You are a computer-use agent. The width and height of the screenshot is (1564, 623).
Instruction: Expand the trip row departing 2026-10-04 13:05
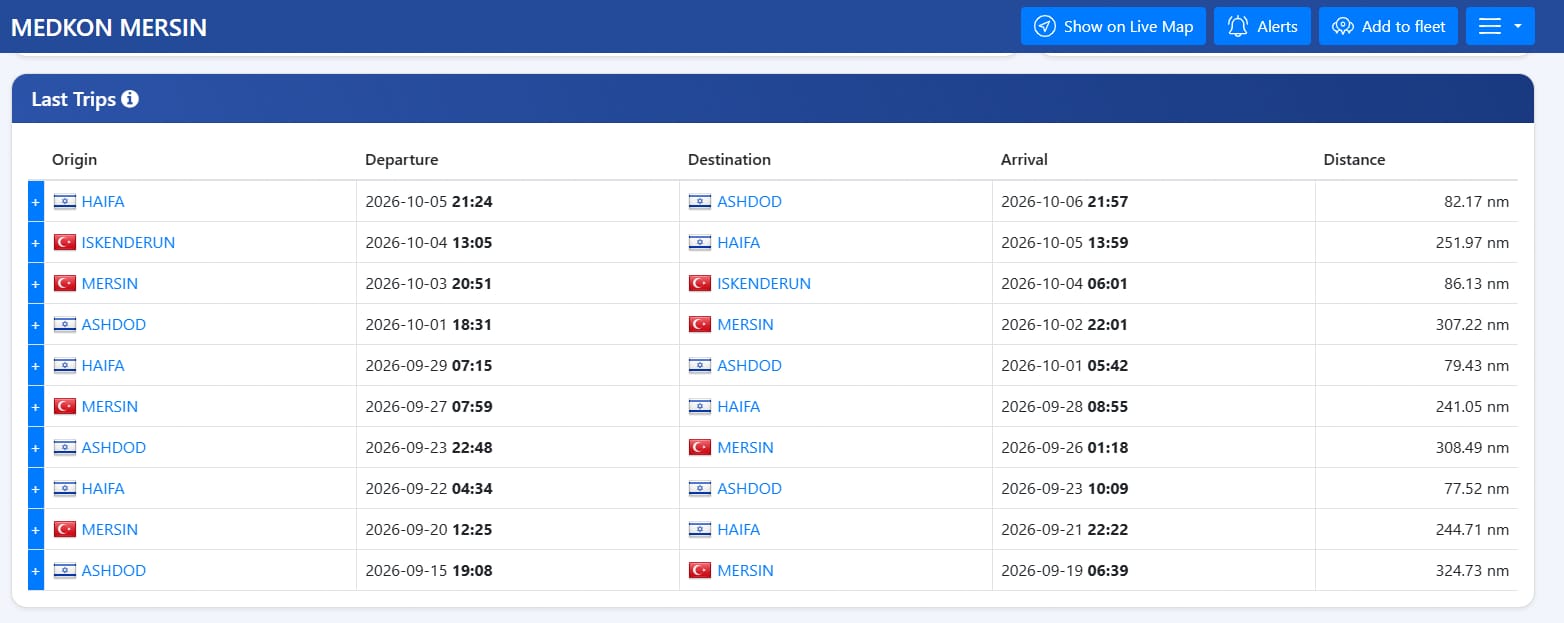tap(36, 243)
